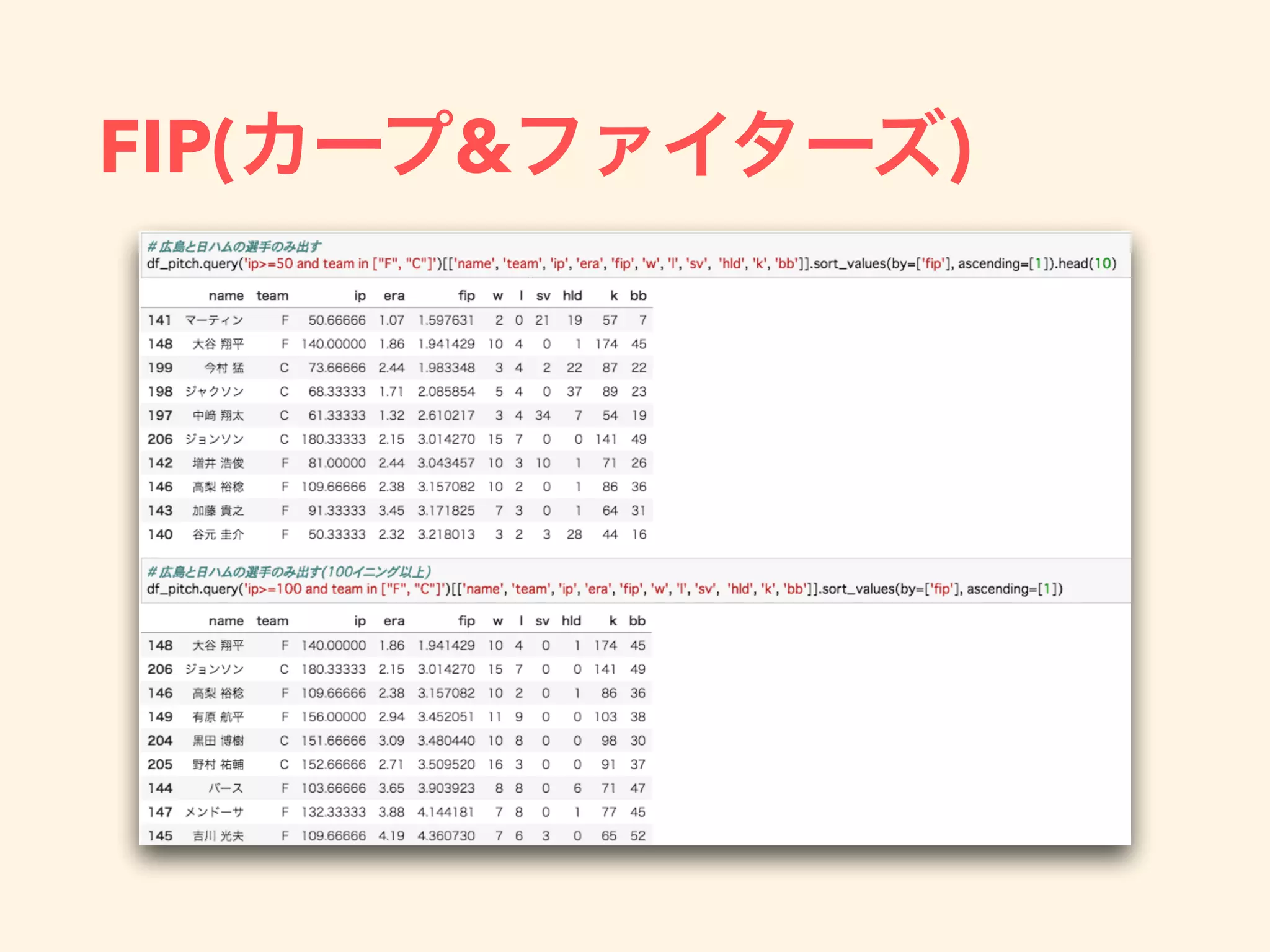Click the メンドーサ name cell
Viewport: 1270px width, 952px height.
214,812
